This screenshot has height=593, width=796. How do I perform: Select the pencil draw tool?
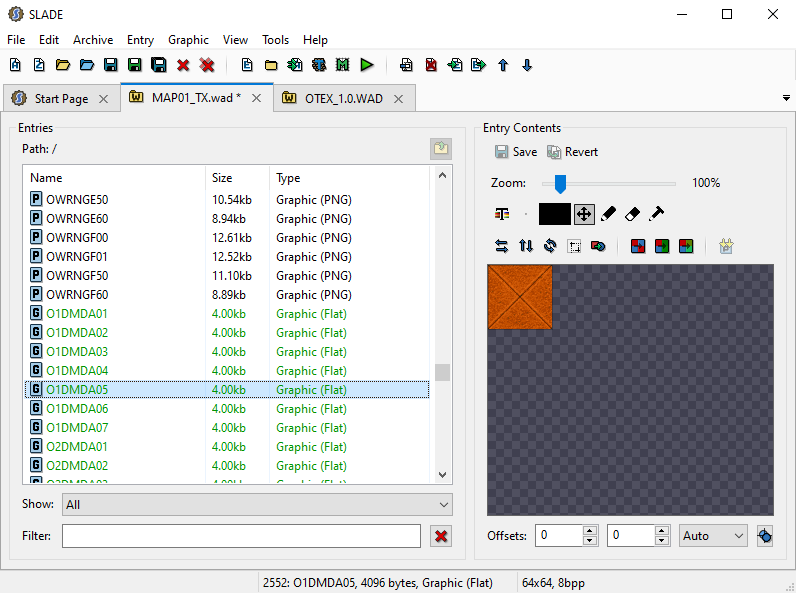tap(608, 214)
